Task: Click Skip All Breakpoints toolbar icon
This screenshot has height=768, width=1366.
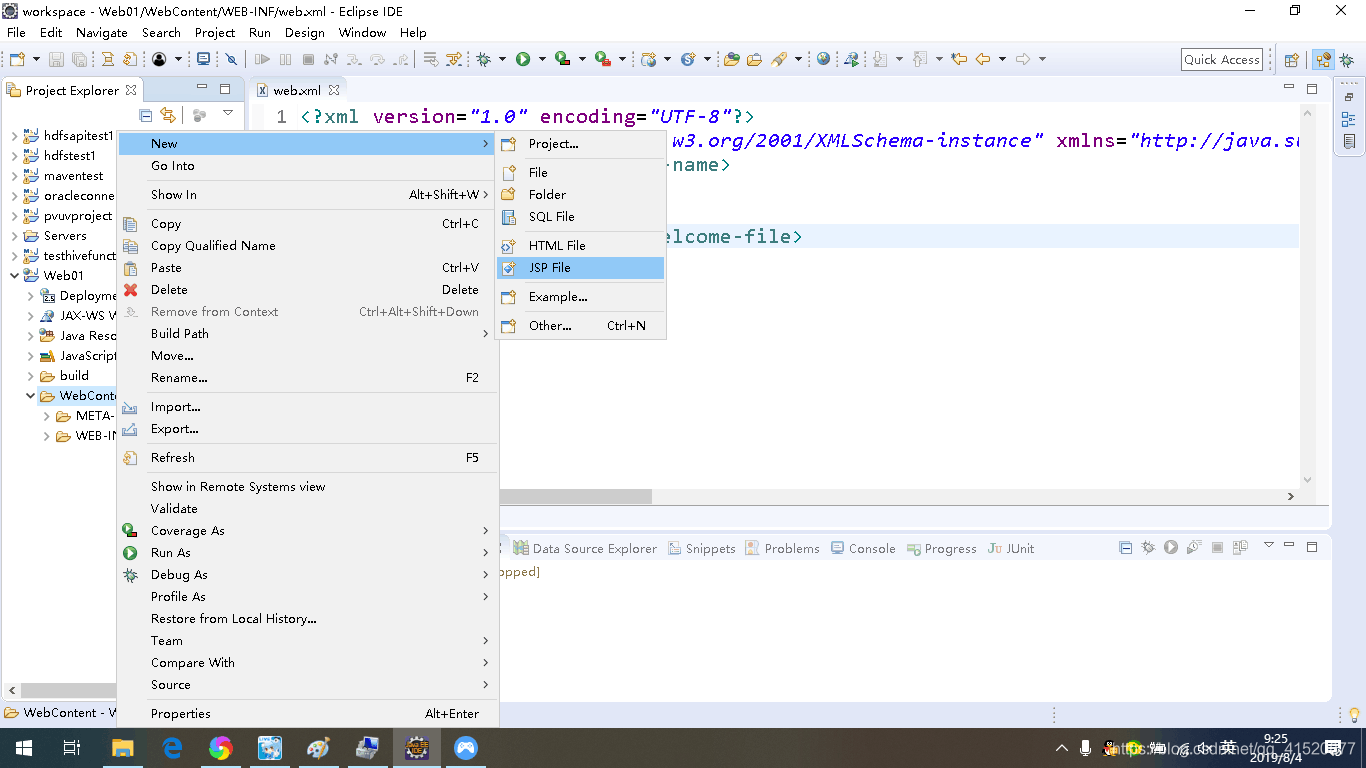Action: pos(231,59)
